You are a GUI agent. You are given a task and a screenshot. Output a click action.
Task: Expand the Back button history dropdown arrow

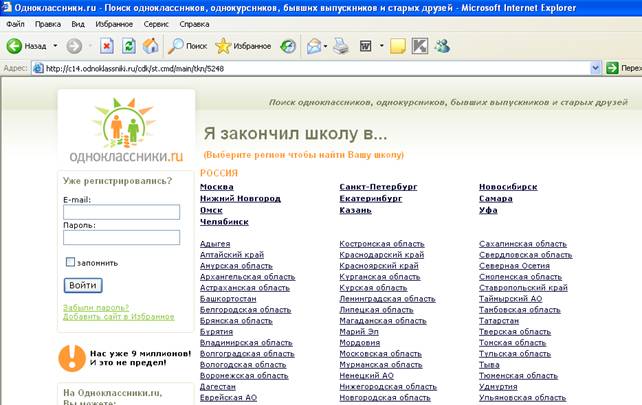[x=54, y=46]
